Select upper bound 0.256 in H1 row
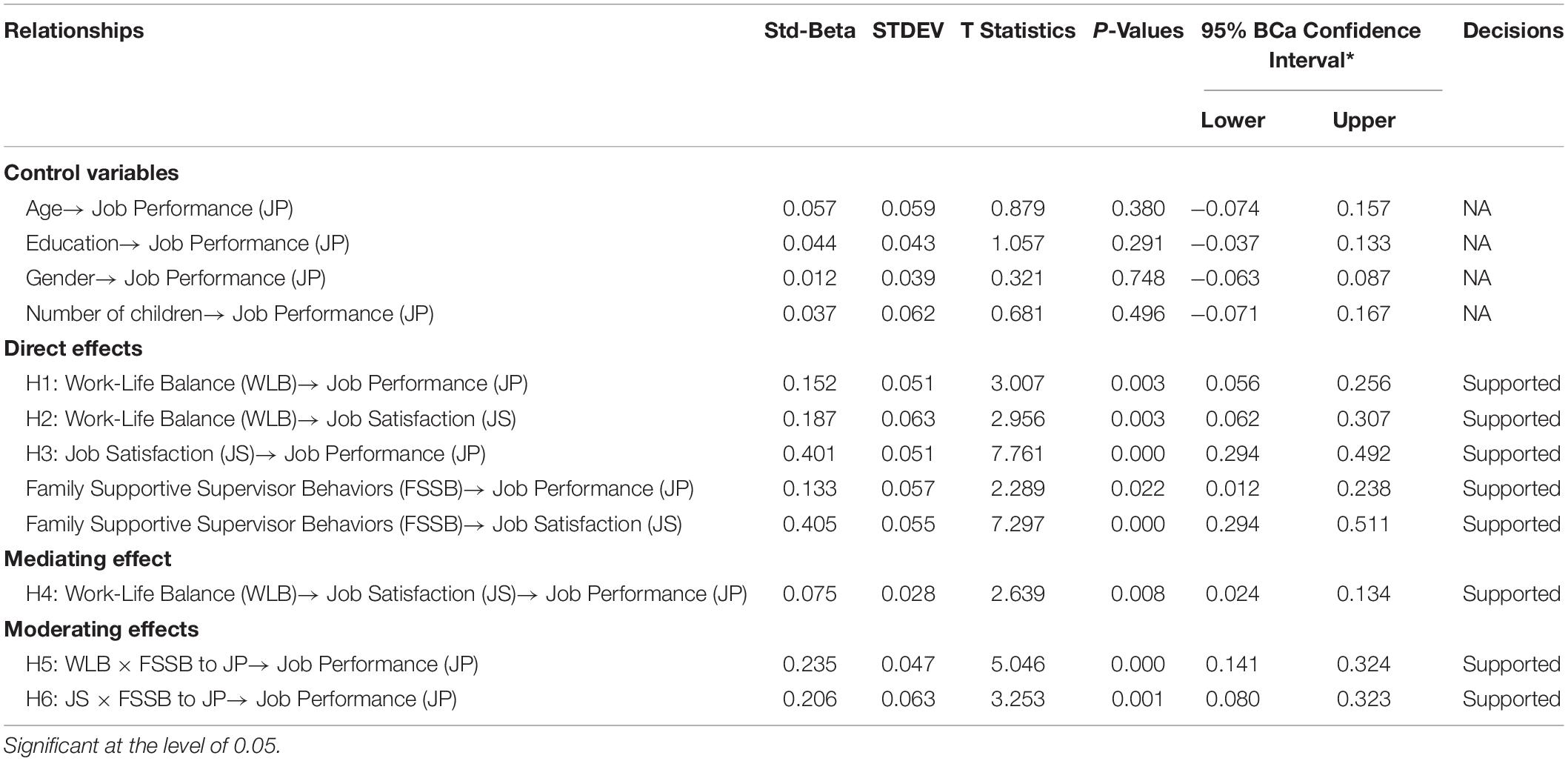The width and height of the screenshot is (1568, 761). (x=1364, y=384)
